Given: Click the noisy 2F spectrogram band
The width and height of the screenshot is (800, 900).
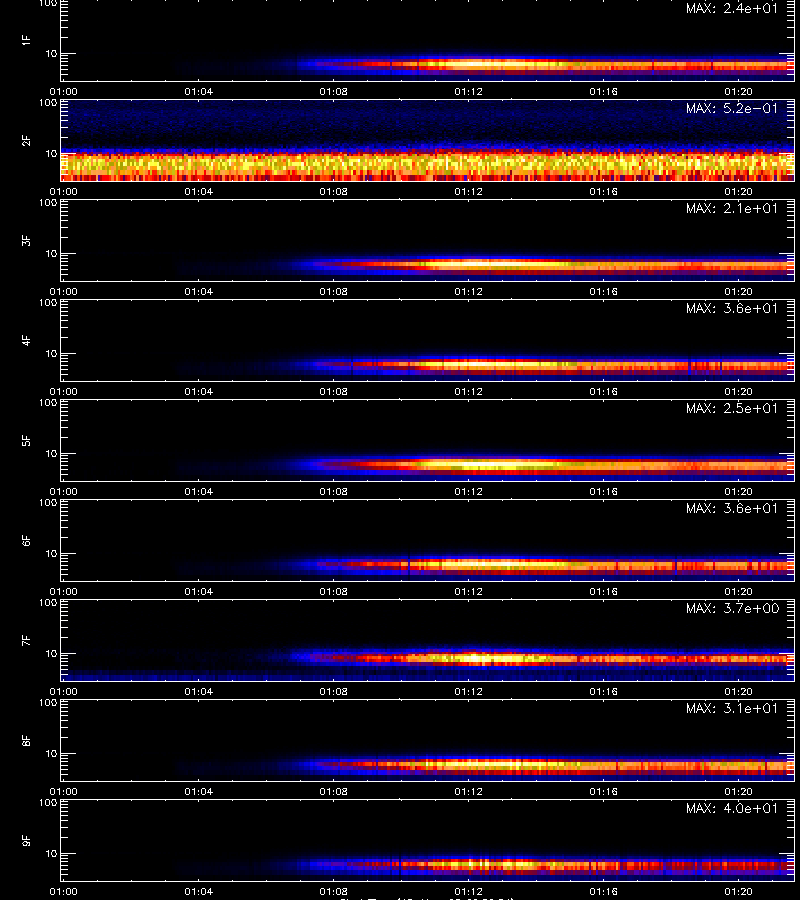Looking at the screenshot, I should (x=428, y=166).
